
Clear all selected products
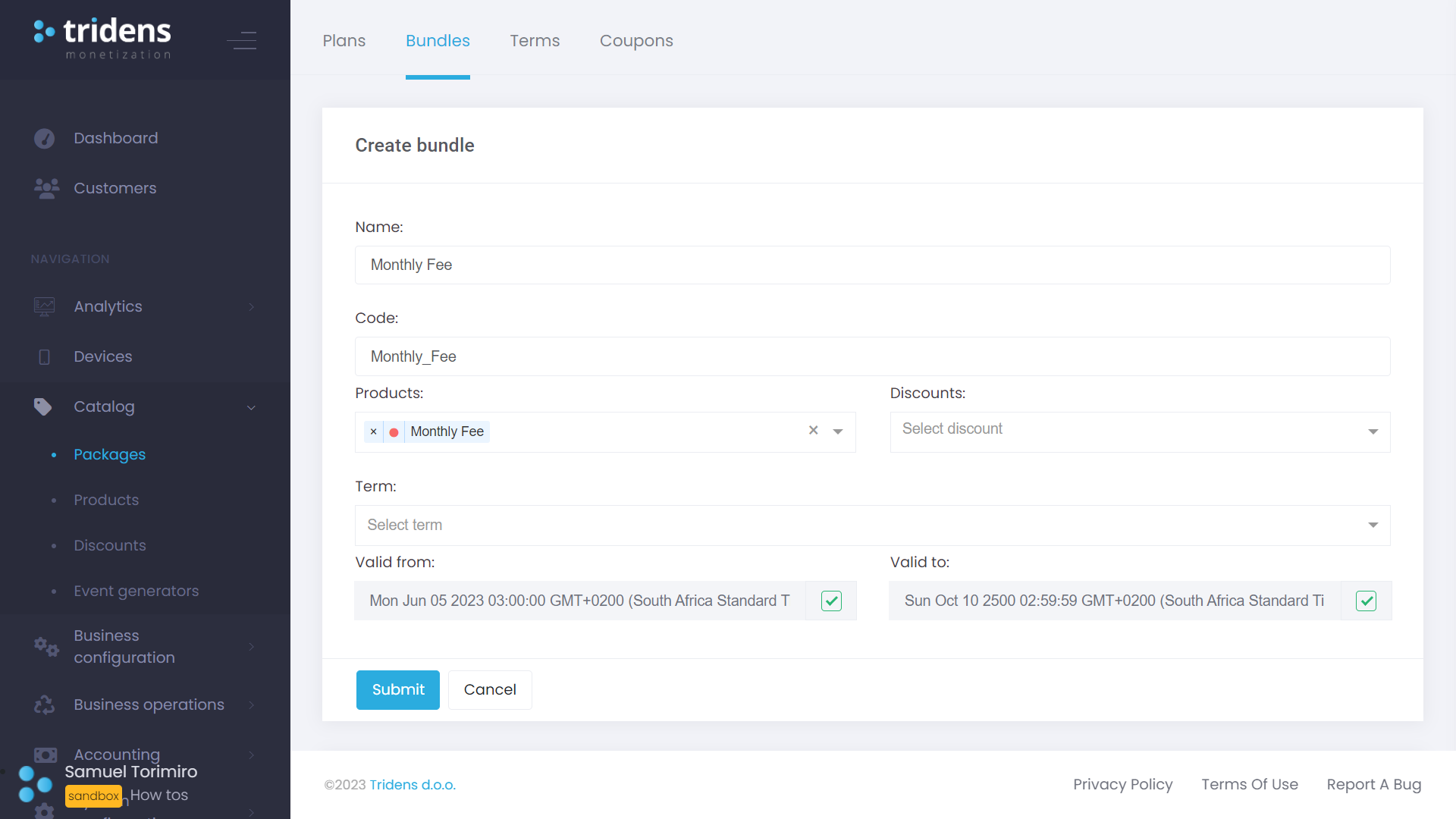pyautogui.click(x=813, y=430)
